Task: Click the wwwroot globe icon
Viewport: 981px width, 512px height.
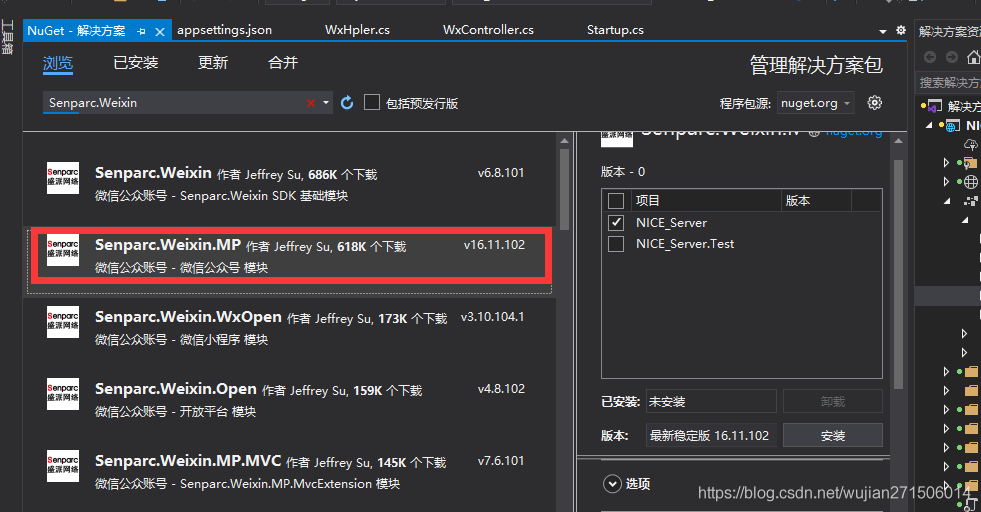Action: (970, 182)
